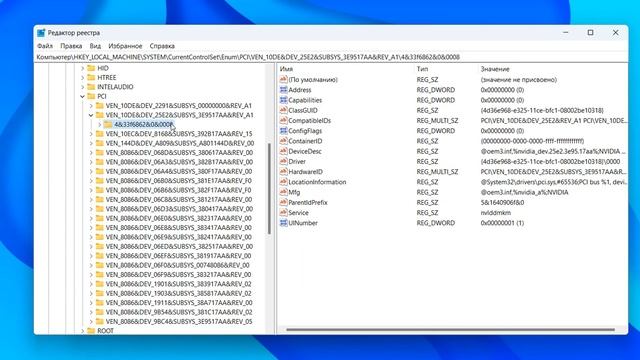Open the Избранное menu
This screenshot has height=360, width=640.
click(125, 46)
